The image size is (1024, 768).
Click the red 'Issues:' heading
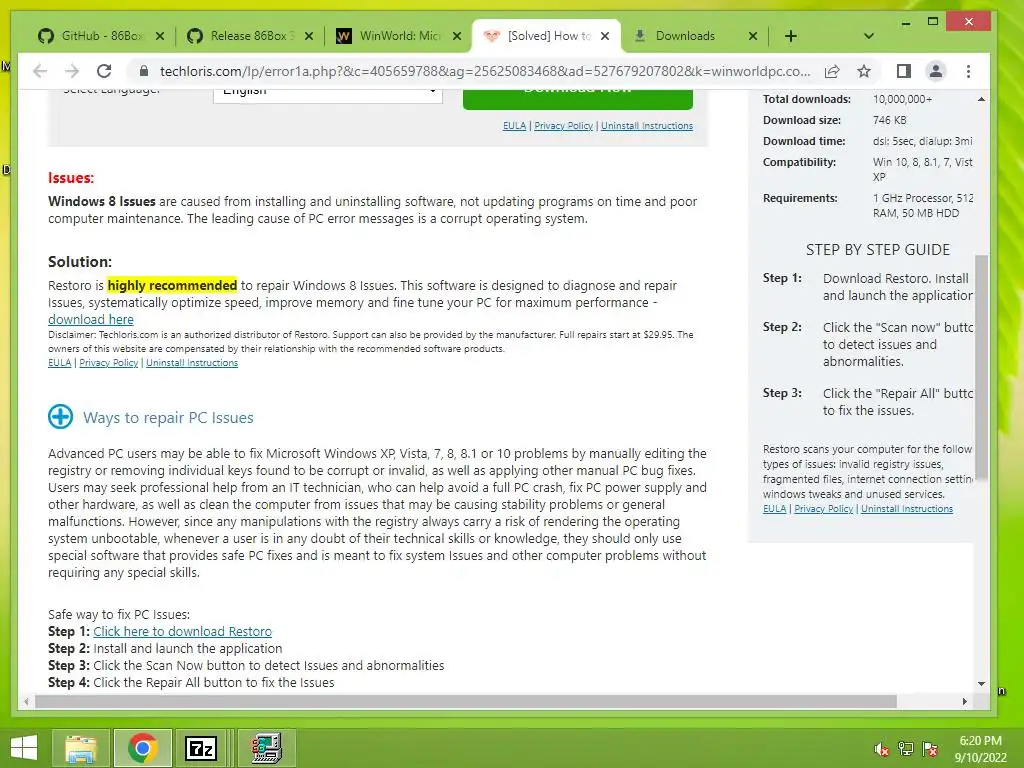(71, 178)
